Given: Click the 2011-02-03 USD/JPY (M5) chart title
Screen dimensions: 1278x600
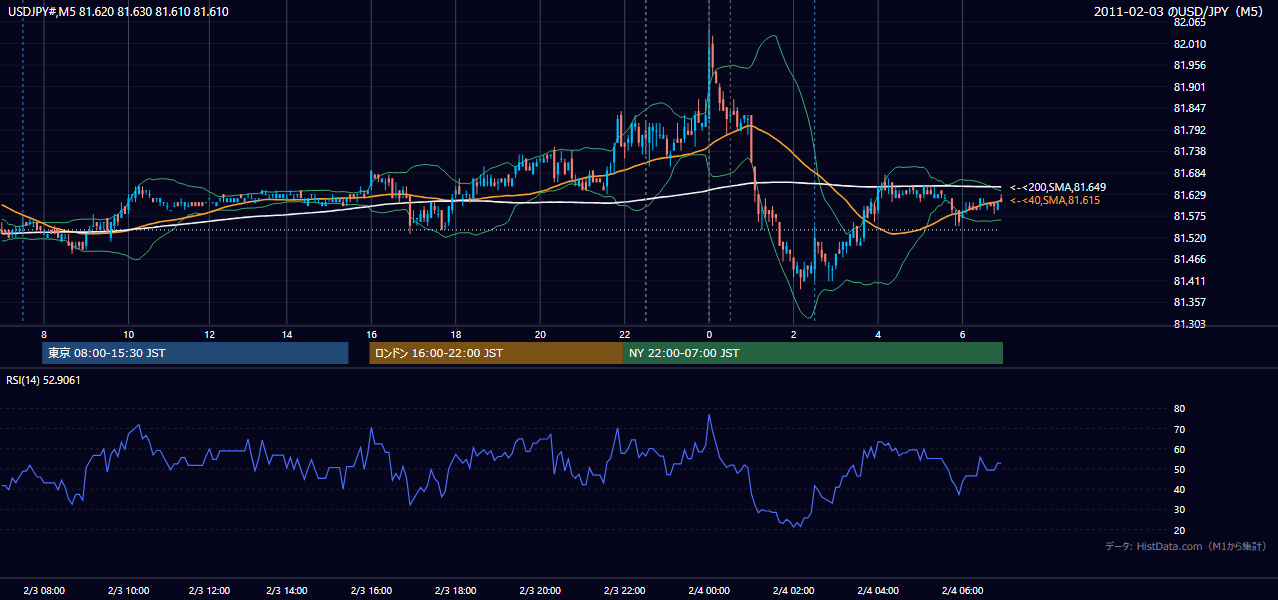Looking at the screenshot, I should tap(1180, 11).
